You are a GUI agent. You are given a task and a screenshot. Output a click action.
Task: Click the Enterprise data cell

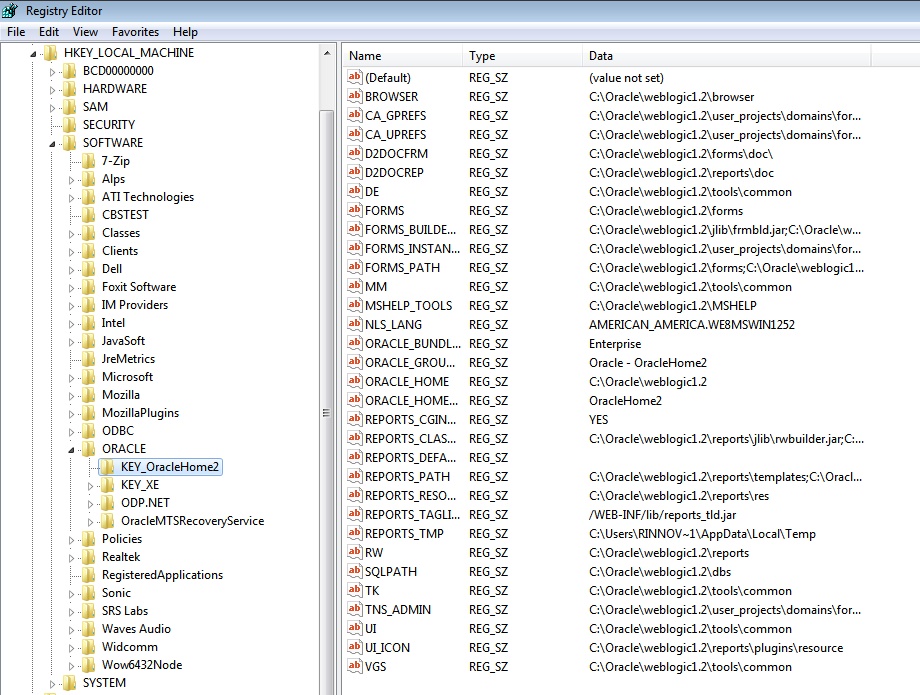pyautogui.click(x=615, y=344)
